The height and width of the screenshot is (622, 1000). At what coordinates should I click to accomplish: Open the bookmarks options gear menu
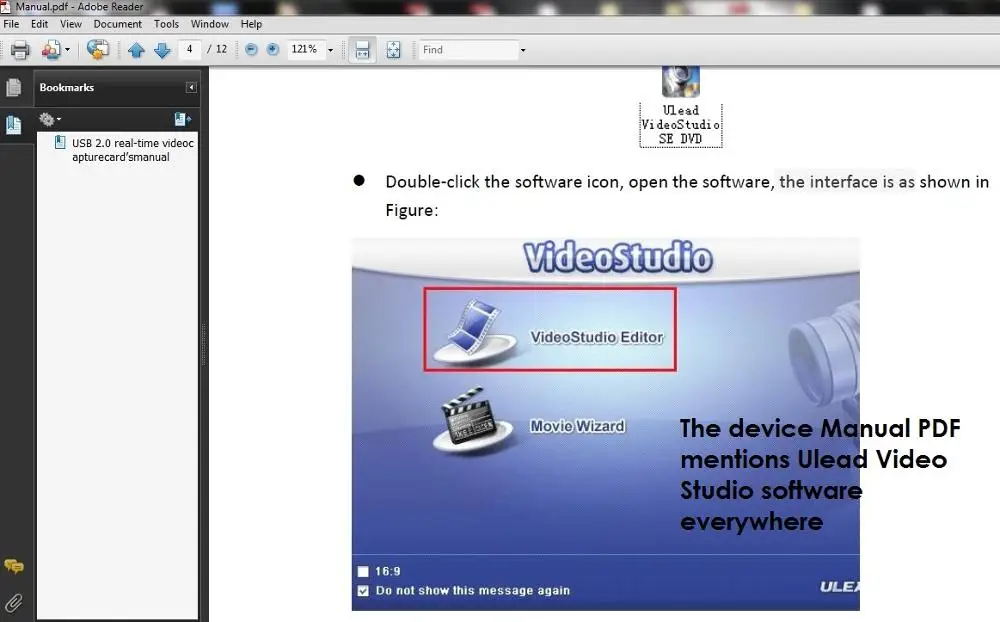coord(49,119)
